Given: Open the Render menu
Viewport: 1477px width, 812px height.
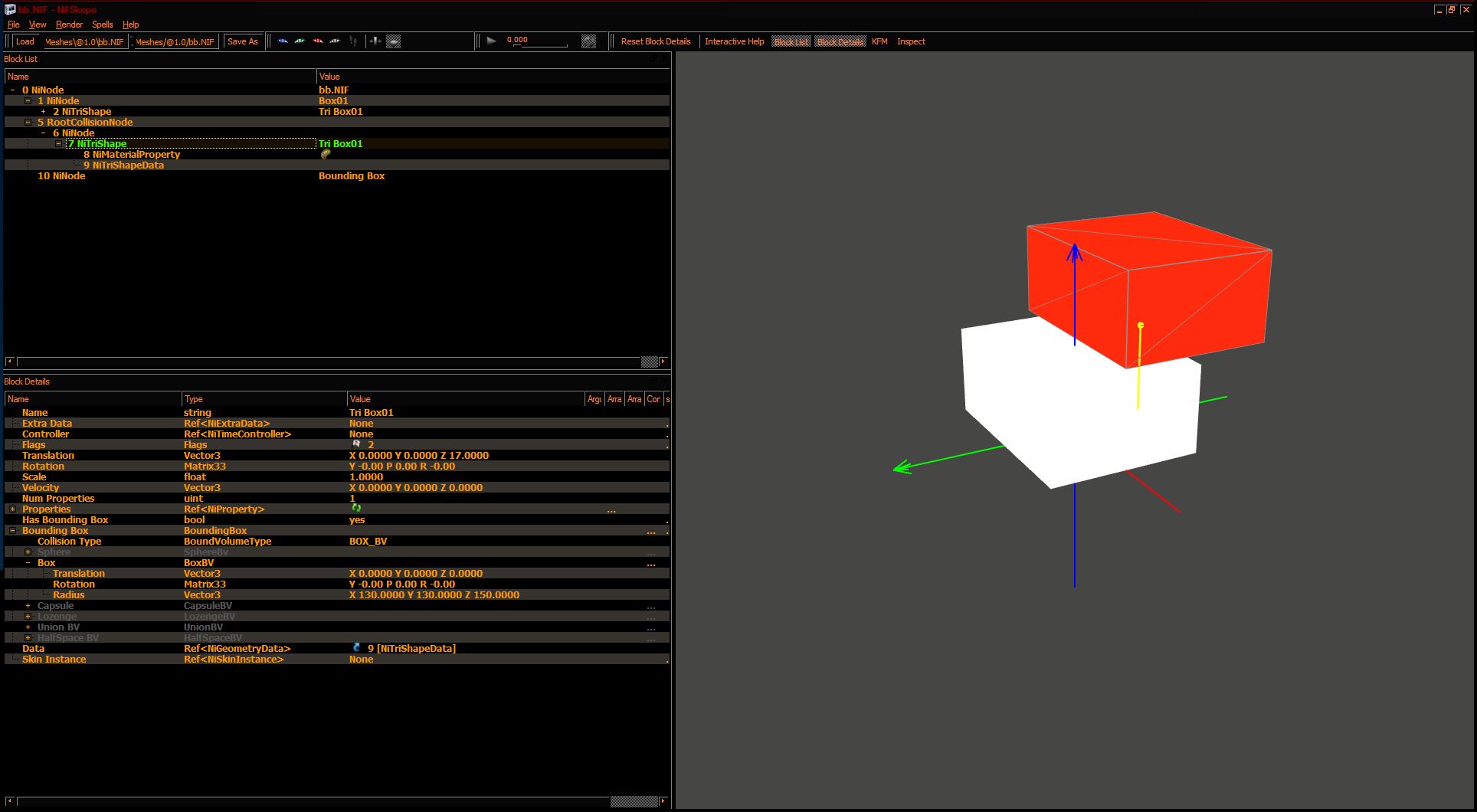Looking at the screenshot, I should [69, 25].
